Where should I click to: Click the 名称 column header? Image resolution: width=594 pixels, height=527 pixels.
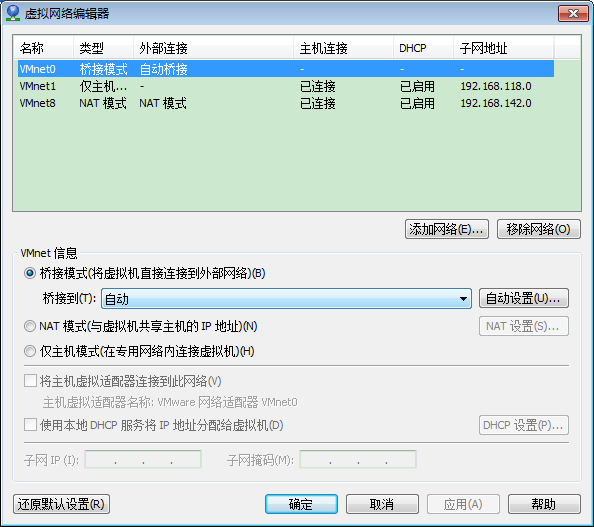pyautogui.click(x=43, y=48)
